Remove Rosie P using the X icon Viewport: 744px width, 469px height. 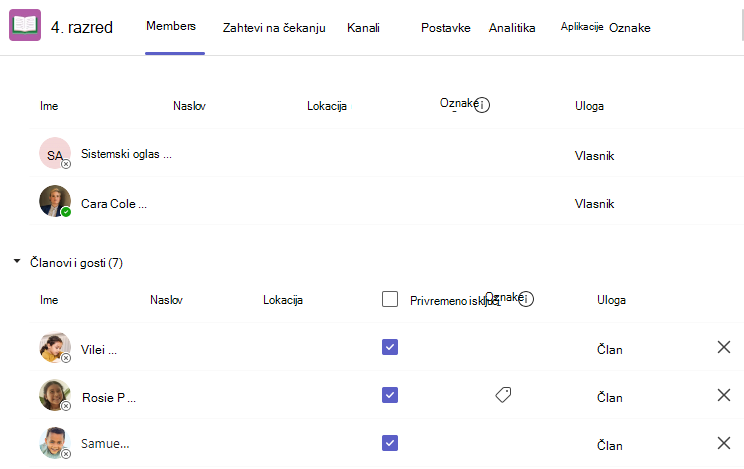tap(724, 395)
